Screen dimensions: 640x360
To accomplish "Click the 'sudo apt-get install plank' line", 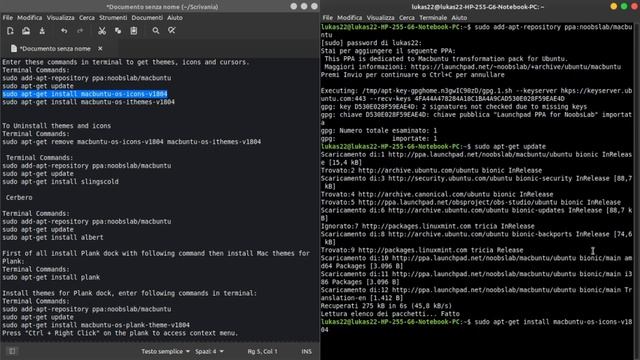I will (x=51, y=278).
